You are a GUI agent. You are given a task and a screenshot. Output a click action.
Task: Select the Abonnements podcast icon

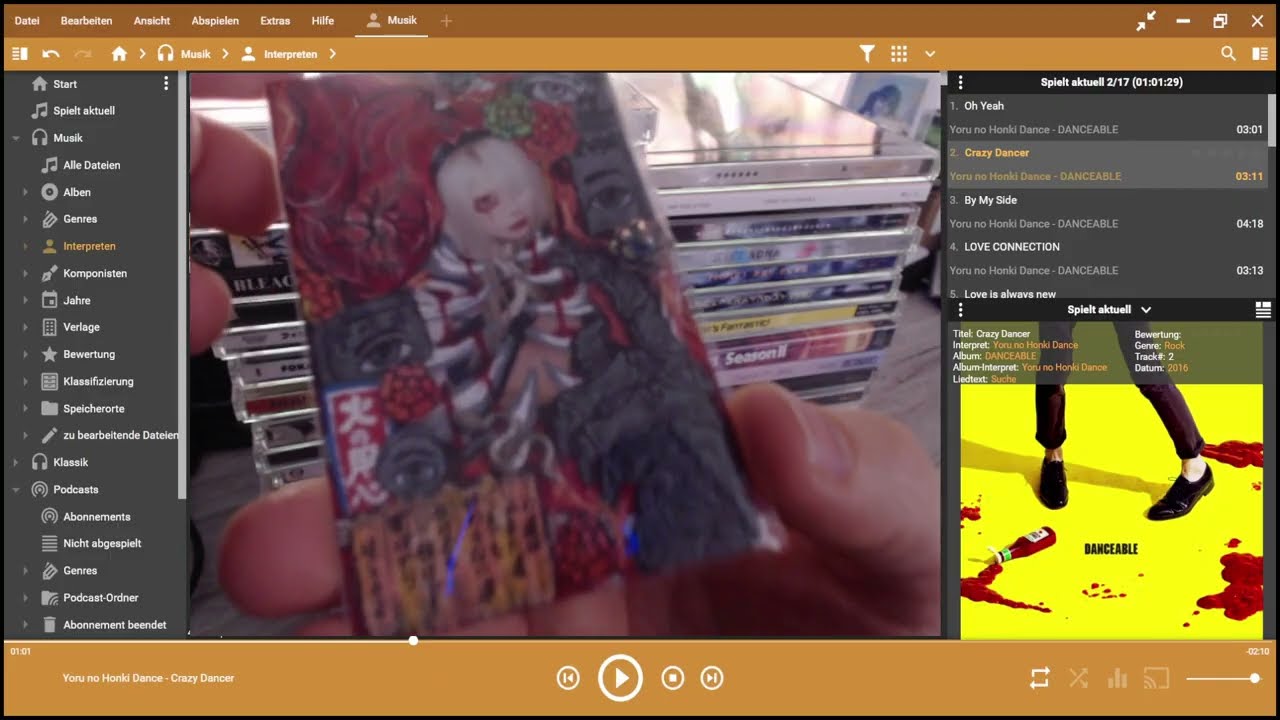click(49, 517)
